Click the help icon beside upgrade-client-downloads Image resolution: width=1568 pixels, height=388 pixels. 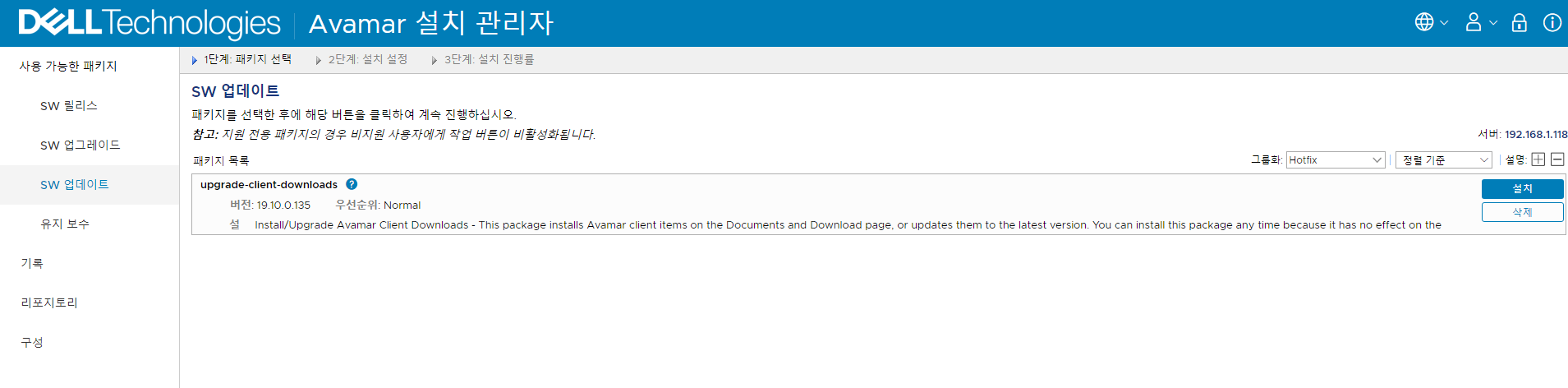[352, 184]
